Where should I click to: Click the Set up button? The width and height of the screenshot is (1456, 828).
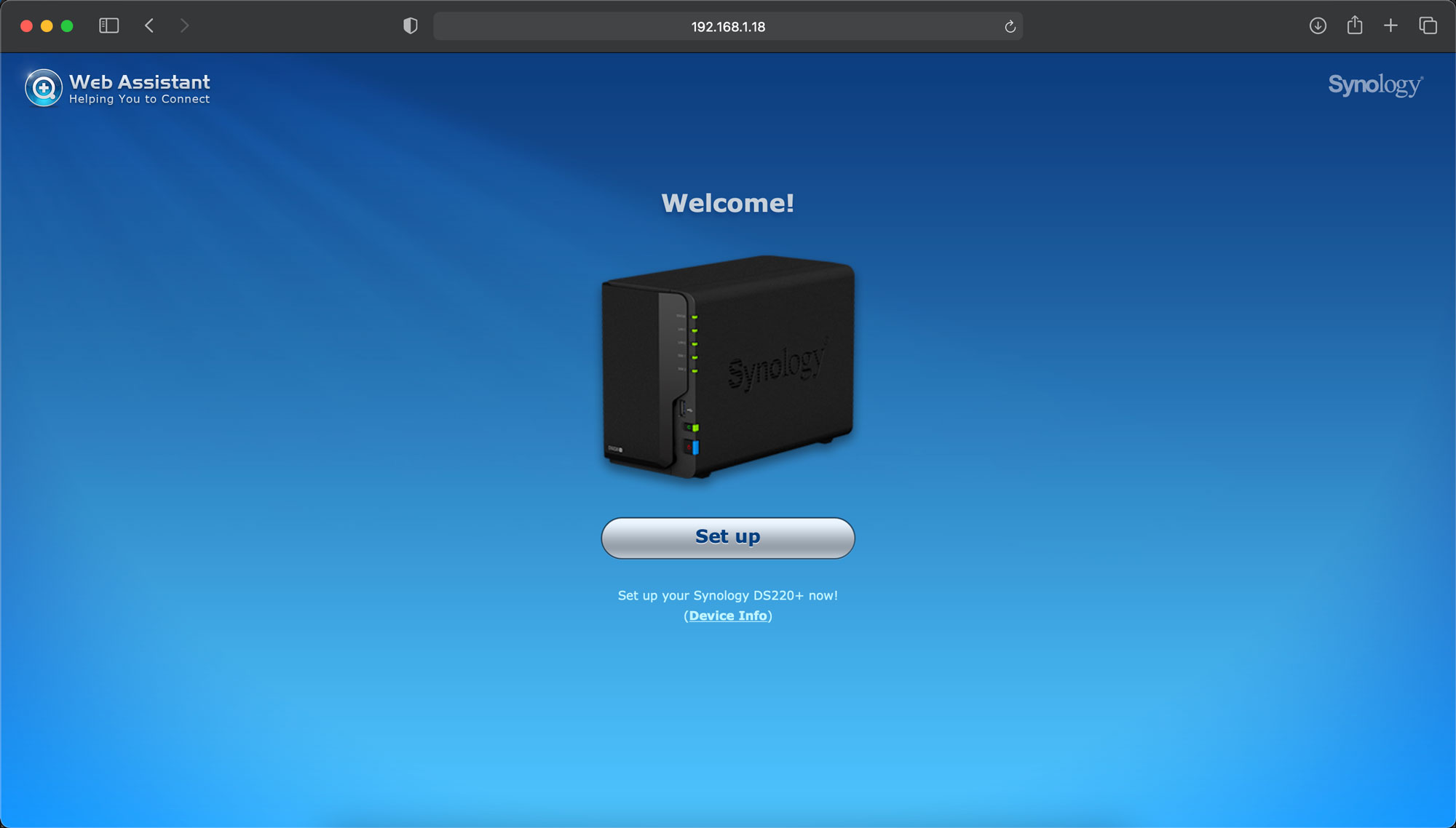pos(727,538)
